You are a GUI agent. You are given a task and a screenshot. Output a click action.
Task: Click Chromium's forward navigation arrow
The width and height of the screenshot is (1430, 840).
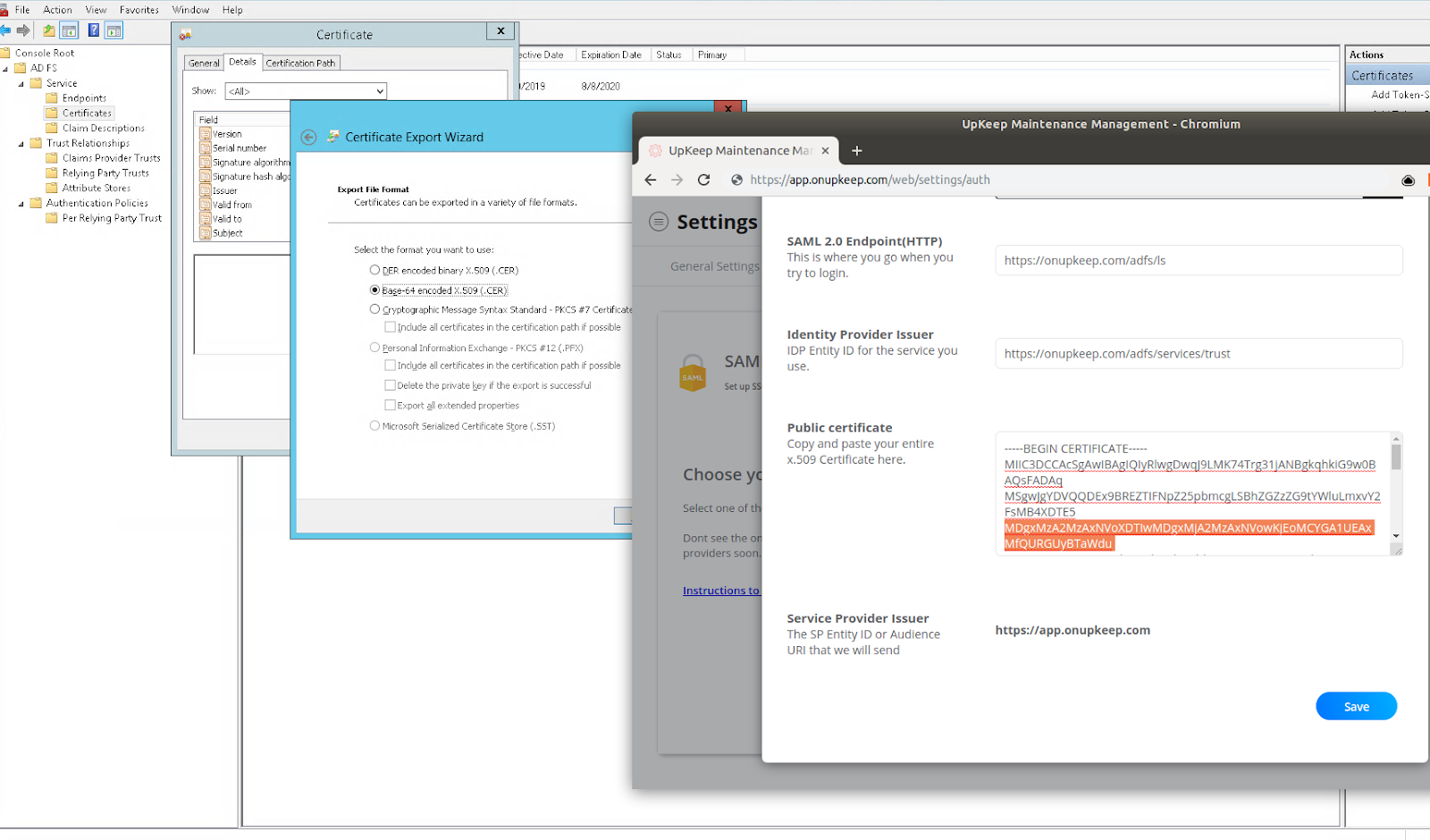coord(677,180)
